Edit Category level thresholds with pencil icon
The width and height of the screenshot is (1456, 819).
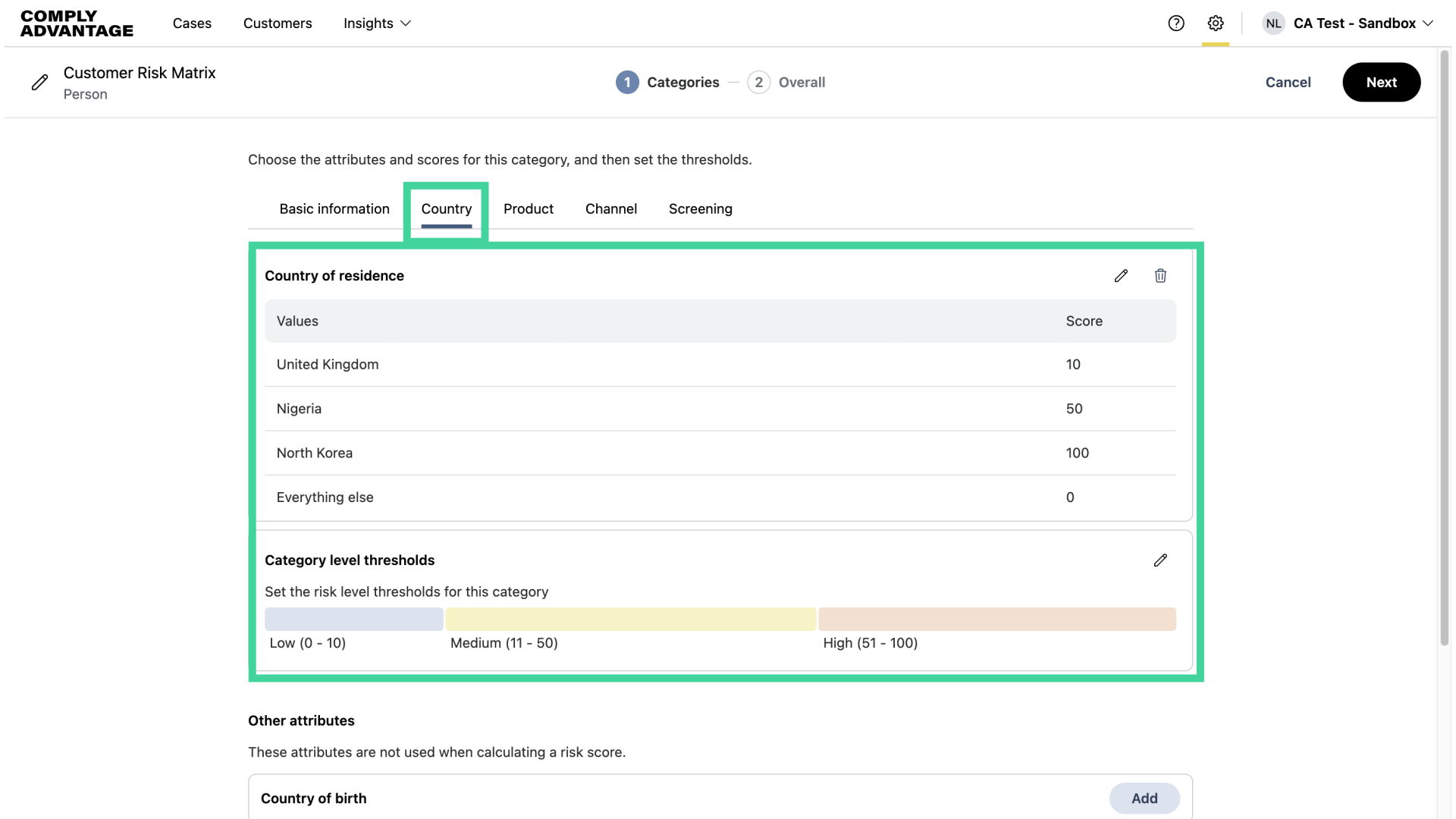pyautogui.click(x=1160, y=560)
